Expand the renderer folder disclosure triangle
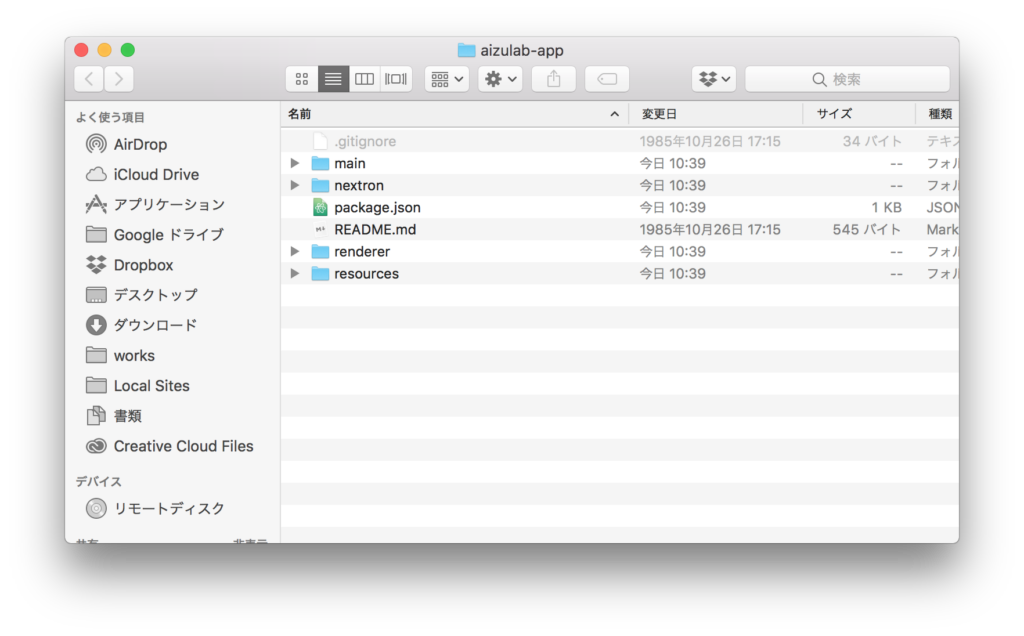This screenshot has width=1024, height=636. [294, 251]
